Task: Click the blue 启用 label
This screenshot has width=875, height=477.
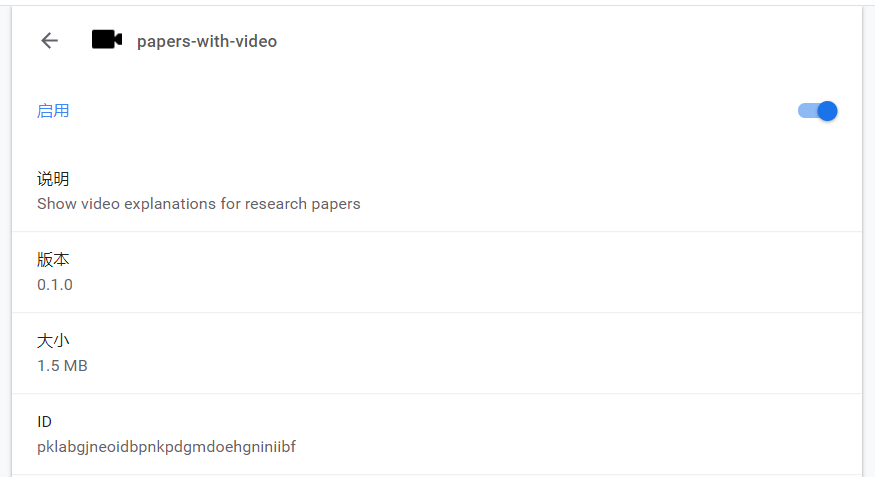Action: pyautogui.click(x=53, y=111)
